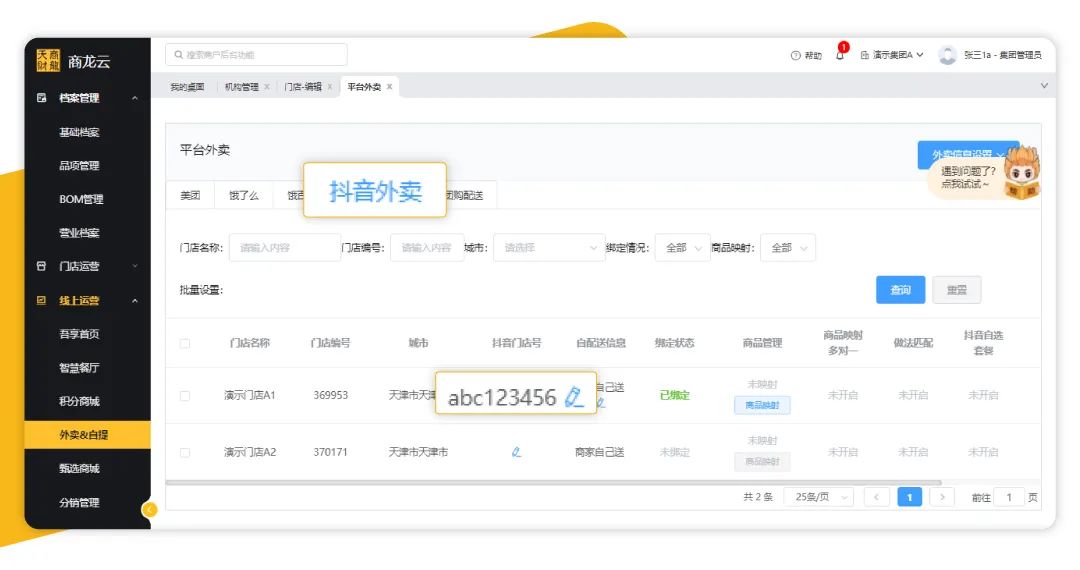Switch to the 机构管理 tab
This screenshot has width=1080, height=570.
(242, 87)
